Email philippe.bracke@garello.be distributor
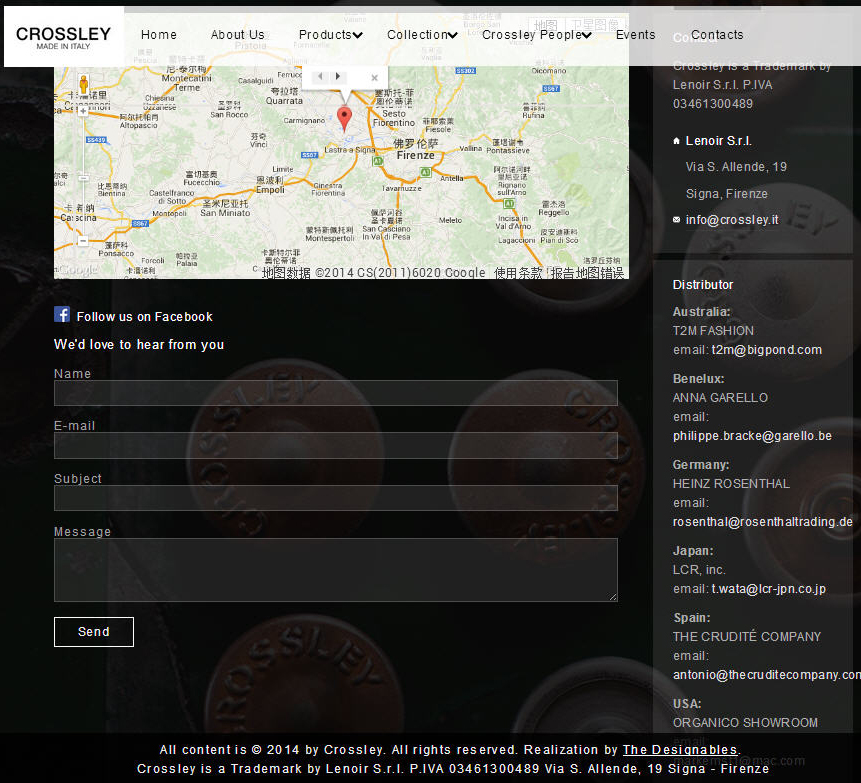This screenshot has width=861, height=783. coord(752,436)
